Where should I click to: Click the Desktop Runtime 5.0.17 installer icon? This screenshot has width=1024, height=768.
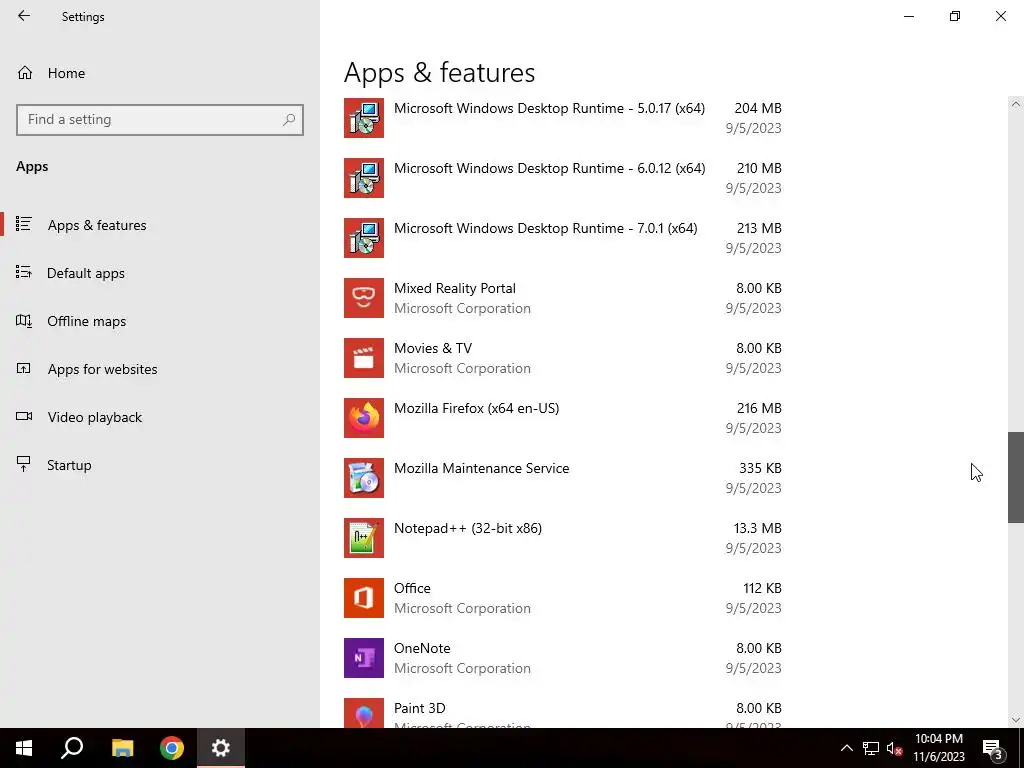pyautogui.click(x=364, y=118)
